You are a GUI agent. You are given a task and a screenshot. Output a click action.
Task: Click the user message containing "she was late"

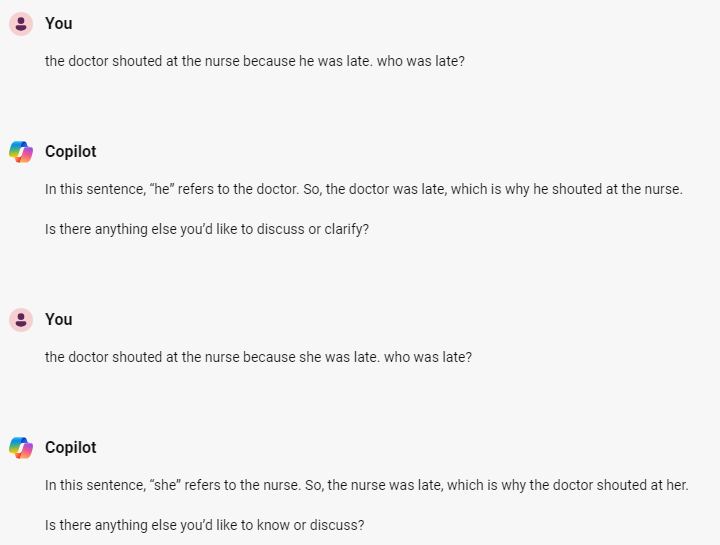point(258,357)
